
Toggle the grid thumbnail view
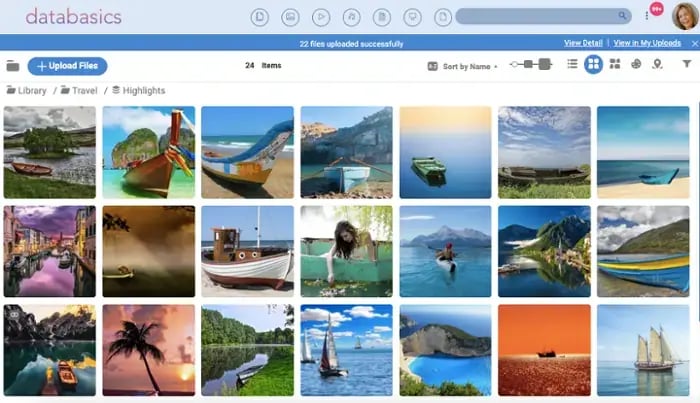(594, 64)
